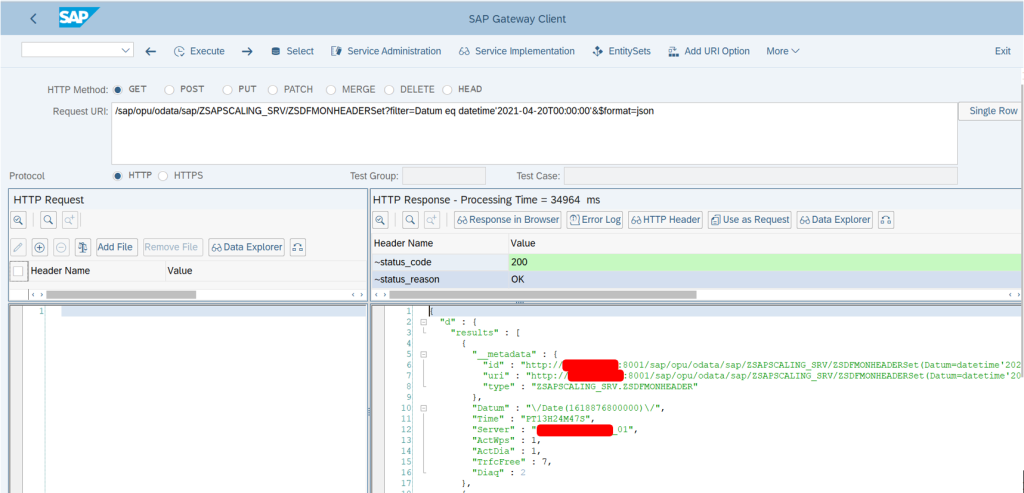Click Find Next icon in HTTP Response toolbar
This screenshot has width=1024, height=493.
coord(432,220)
